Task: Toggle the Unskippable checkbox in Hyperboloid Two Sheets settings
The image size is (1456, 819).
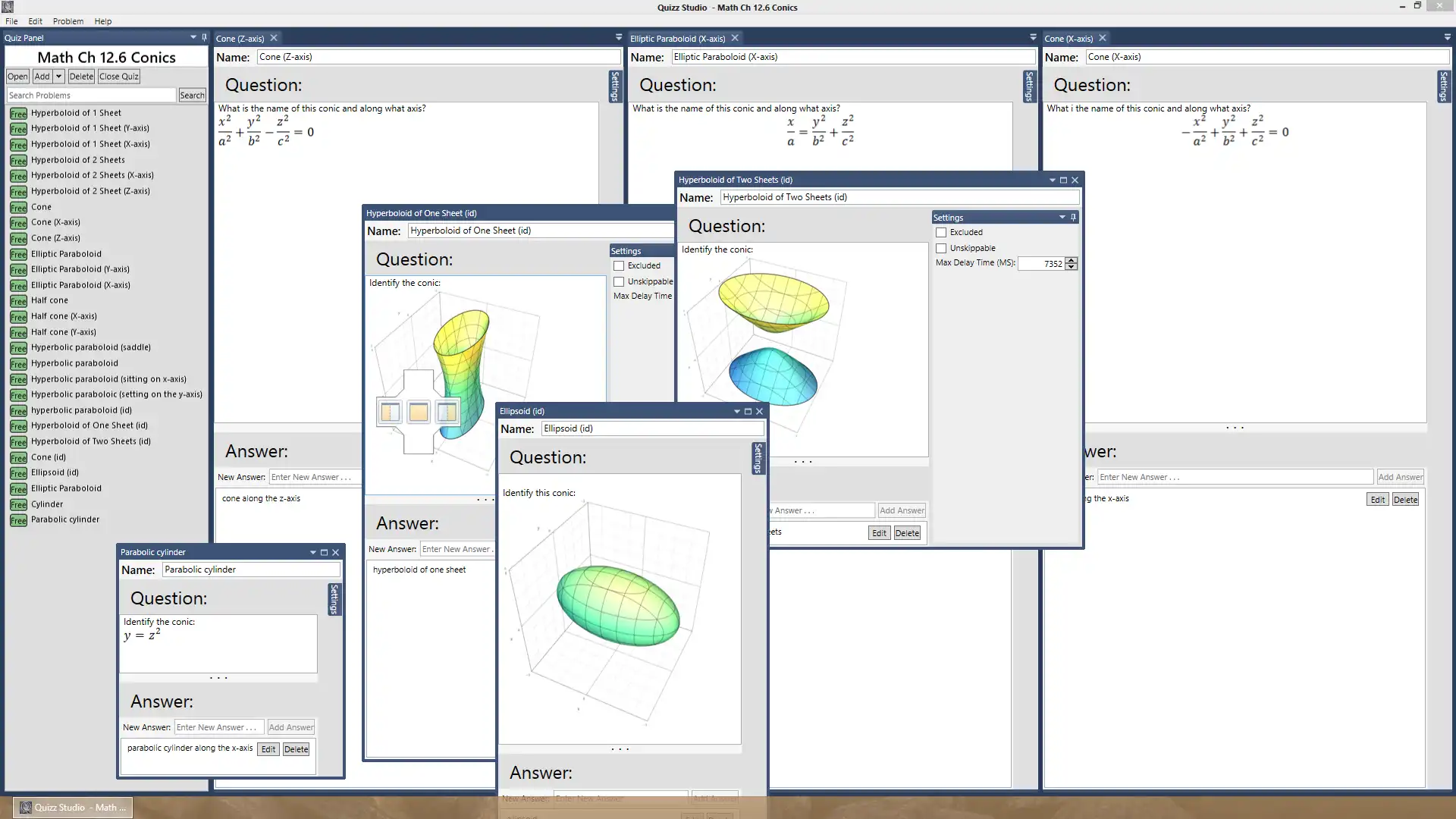Action: [x=940, y=248]
